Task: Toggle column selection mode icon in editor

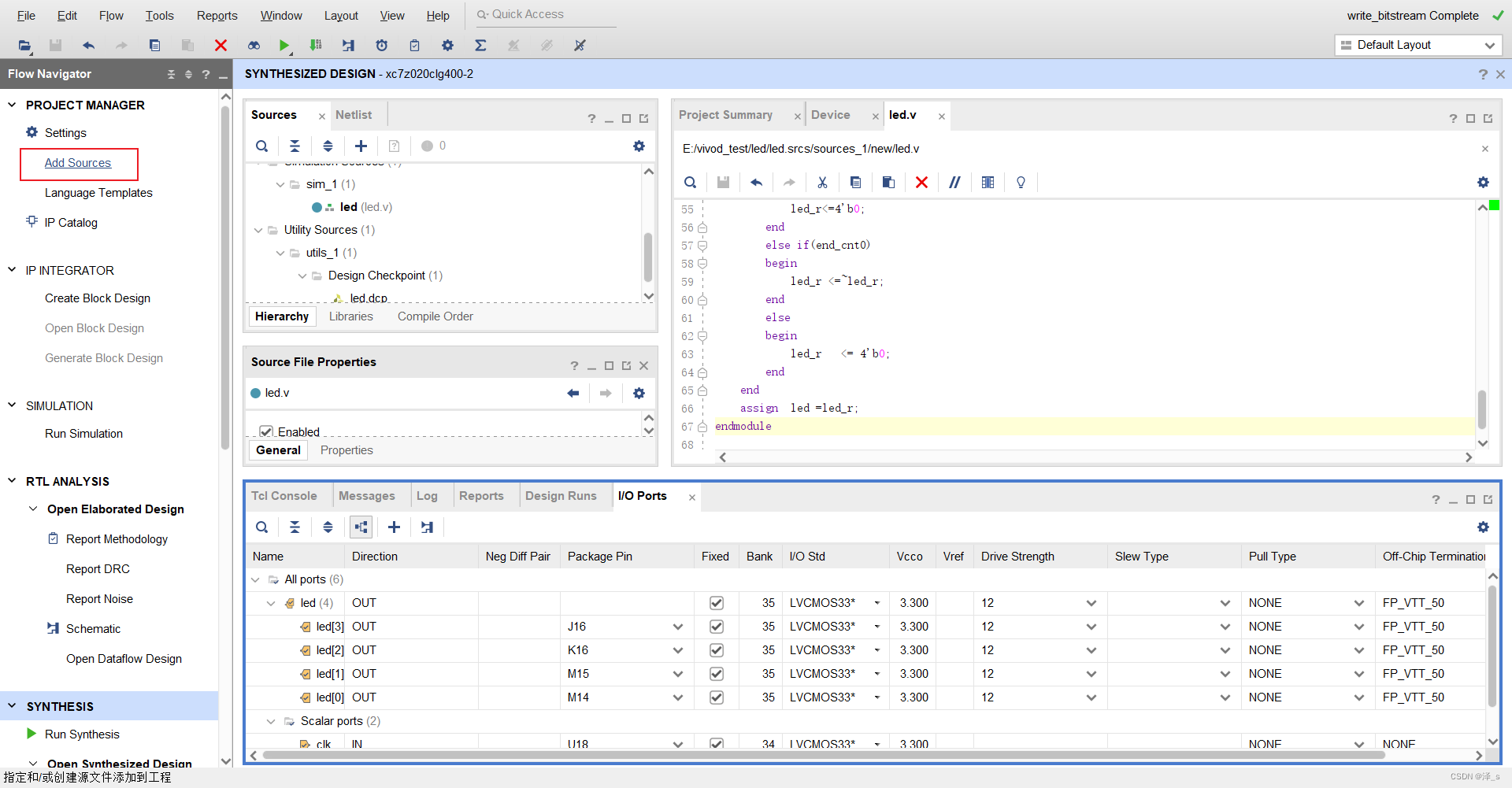Action: tap(988, 183)
